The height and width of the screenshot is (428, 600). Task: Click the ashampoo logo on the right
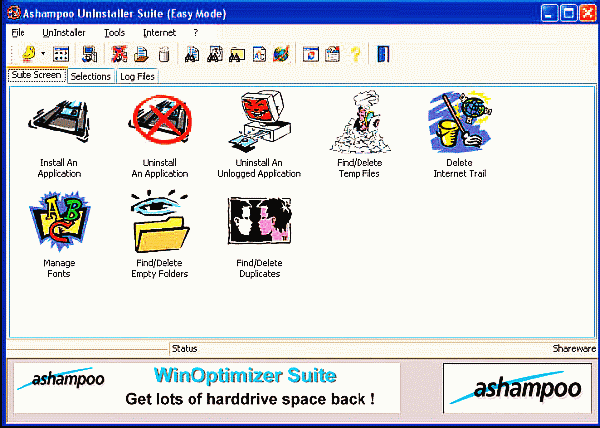coord(514,388)
